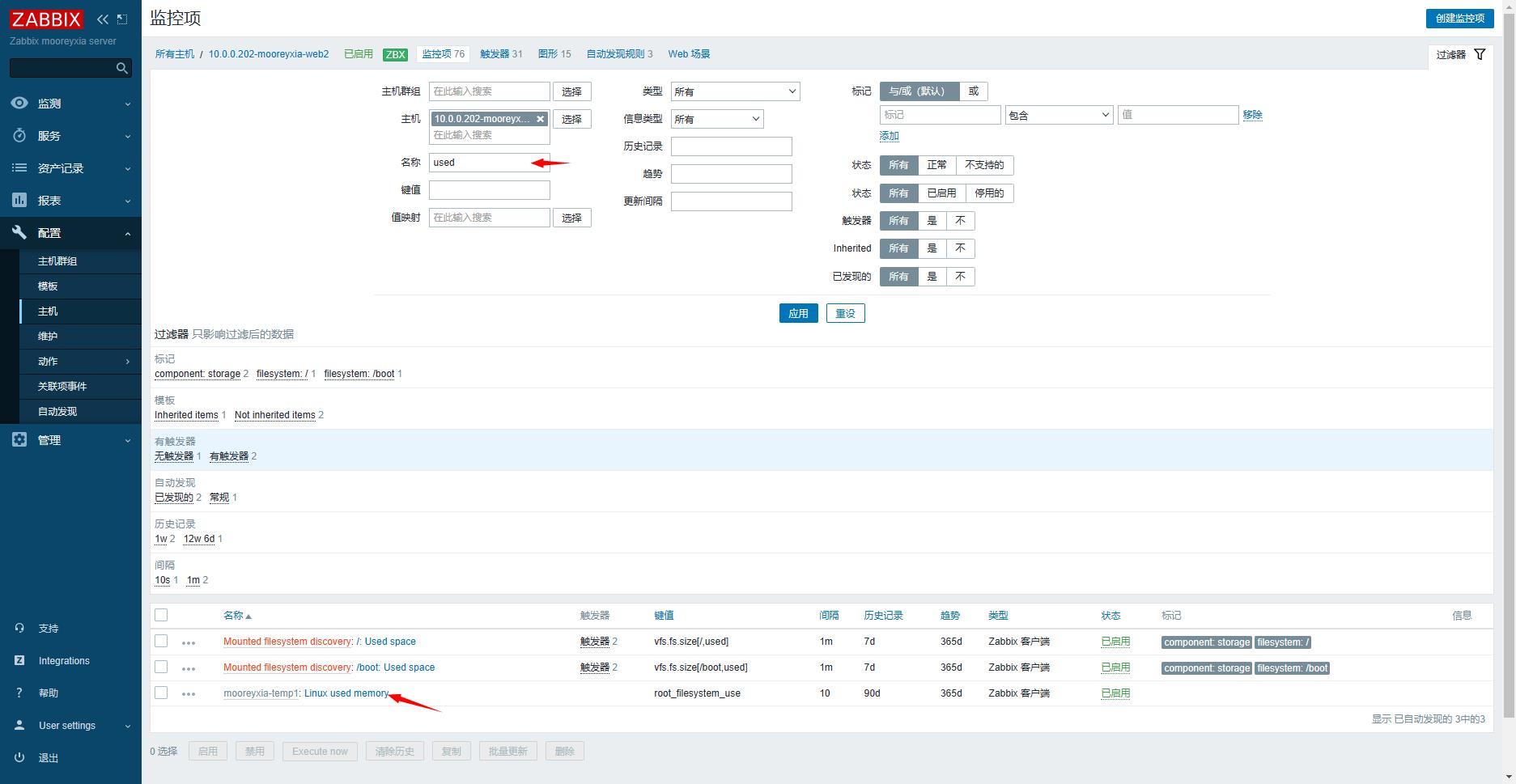Toggle the filter funnel icon
The image size is (1516, 784).
point(1480,54)
